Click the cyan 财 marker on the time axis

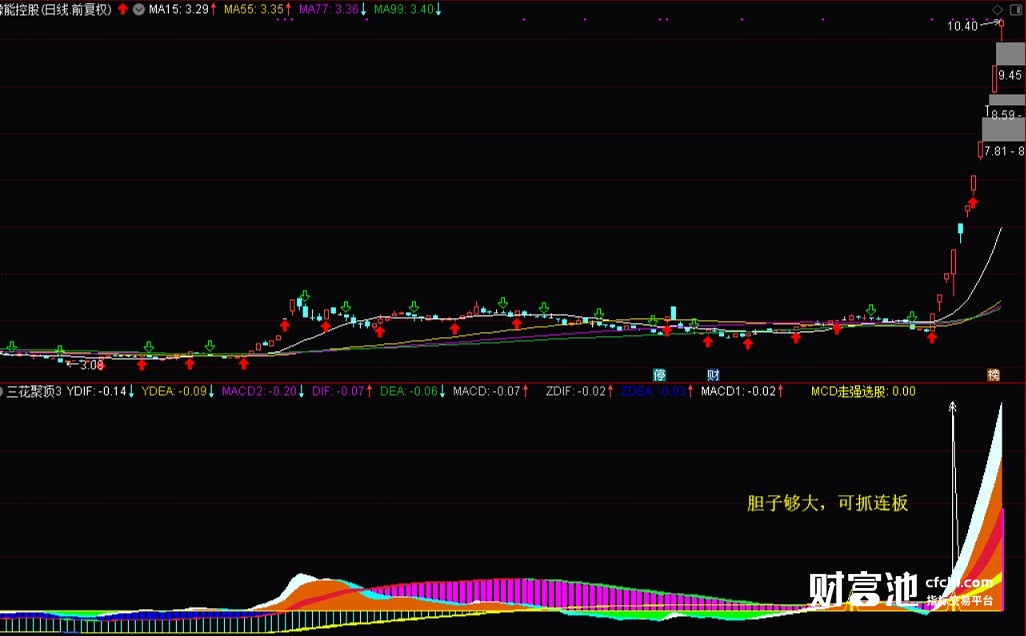(713, 375)
